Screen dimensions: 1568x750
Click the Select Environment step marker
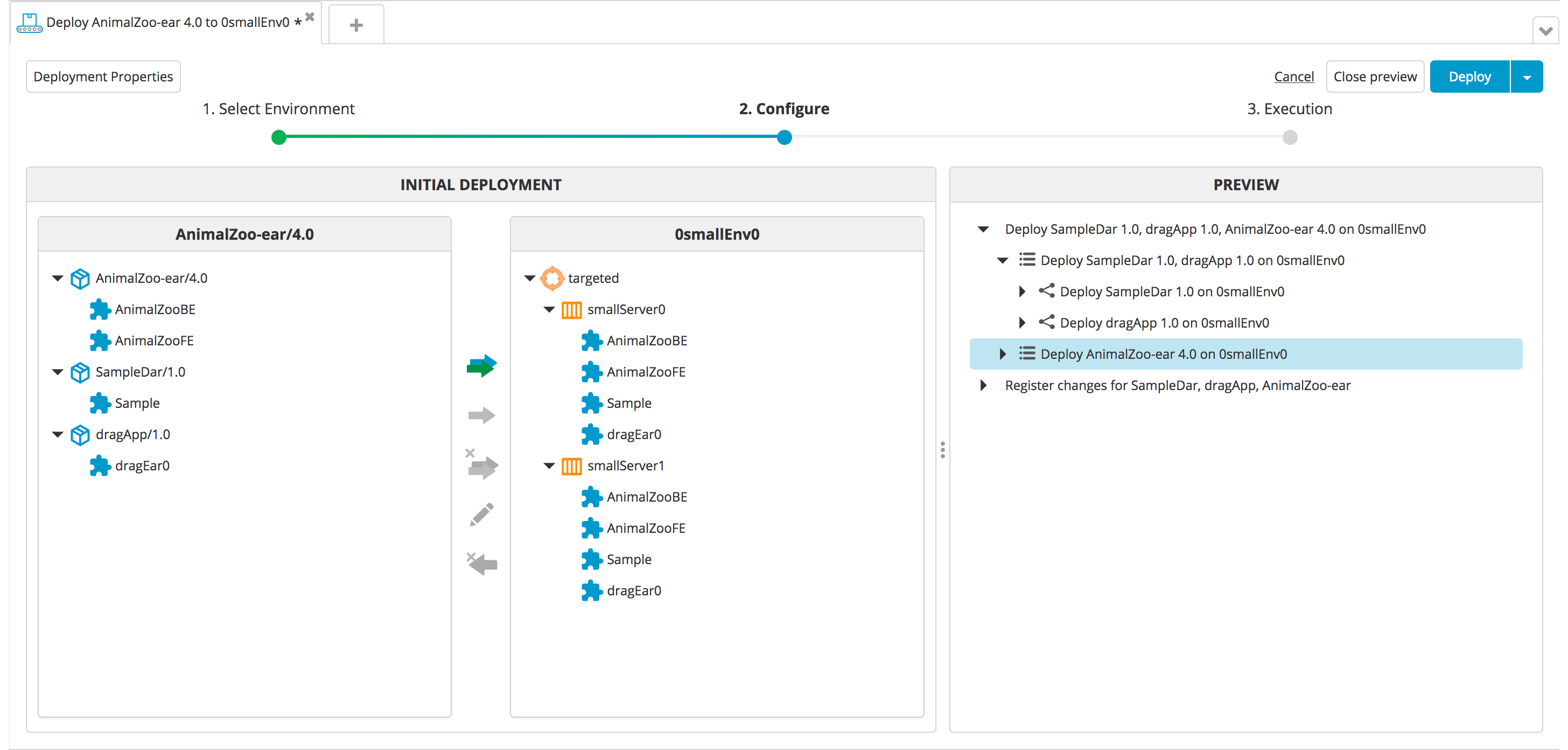[x=279, y=138]
